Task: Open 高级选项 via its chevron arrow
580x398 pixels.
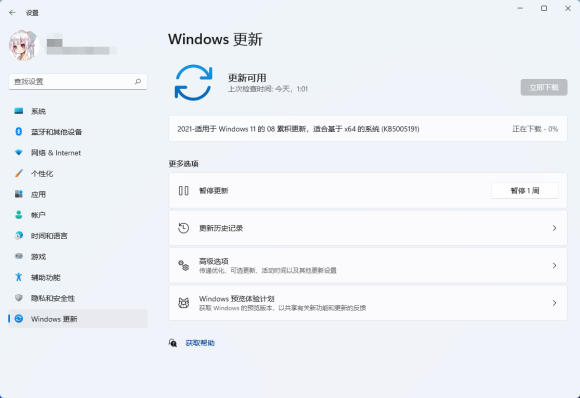Action: (554, 265)
